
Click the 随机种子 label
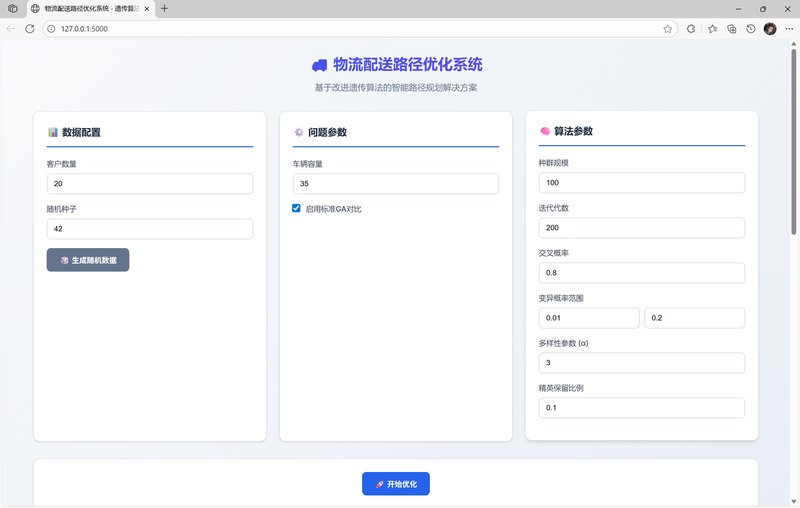tap(61, 209)
